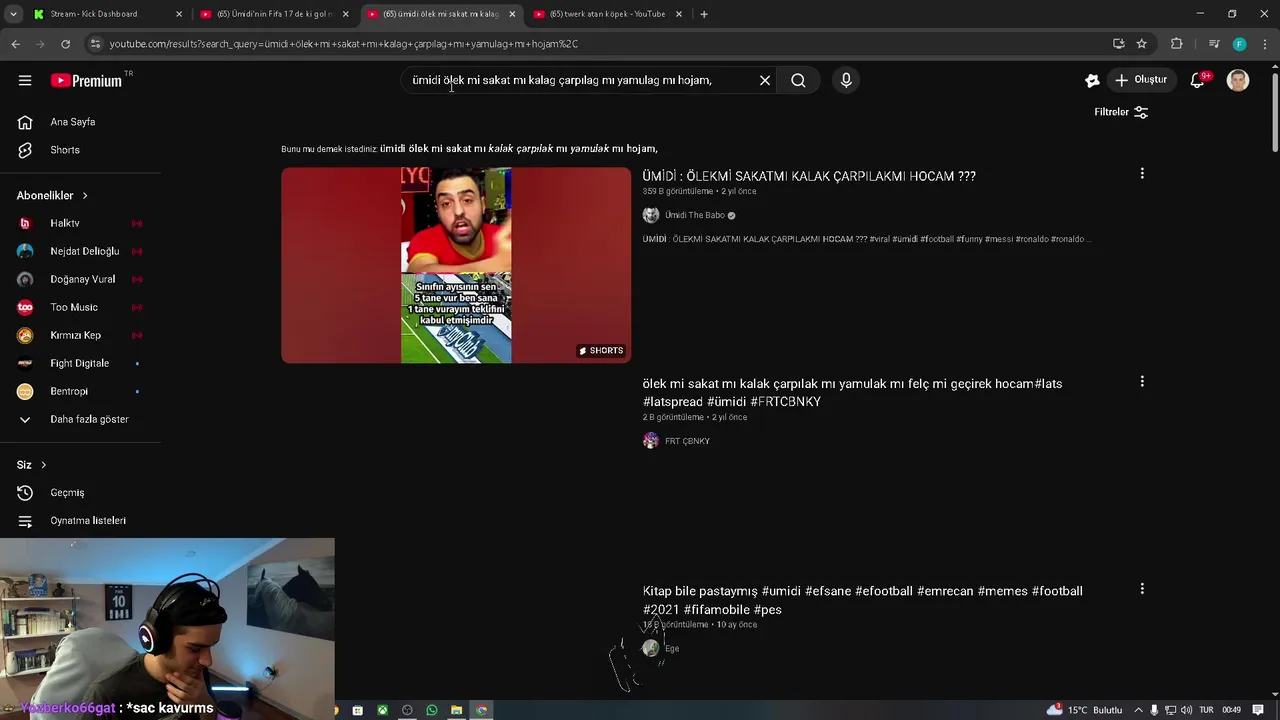Show hidden system tray icons
This screenshot has width=1280, height=720.
(x=1138, y=710)
